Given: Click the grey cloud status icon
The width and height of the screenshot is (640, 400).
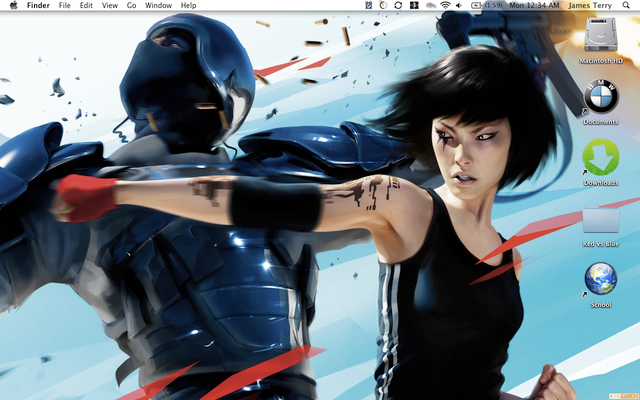Looking at the screenshot, I should point(431,5).
